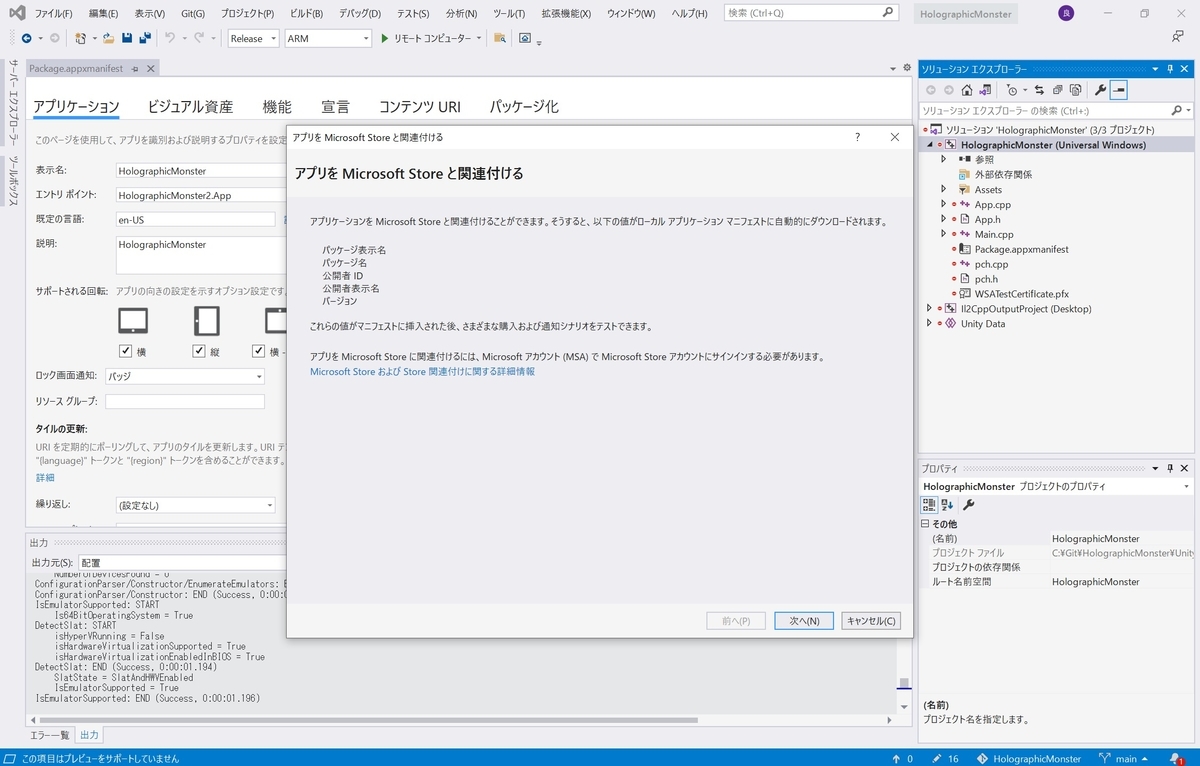This screenshot has height=766, width=1200.
Task: Open the Release configuration dropdown
Action: 254,38
